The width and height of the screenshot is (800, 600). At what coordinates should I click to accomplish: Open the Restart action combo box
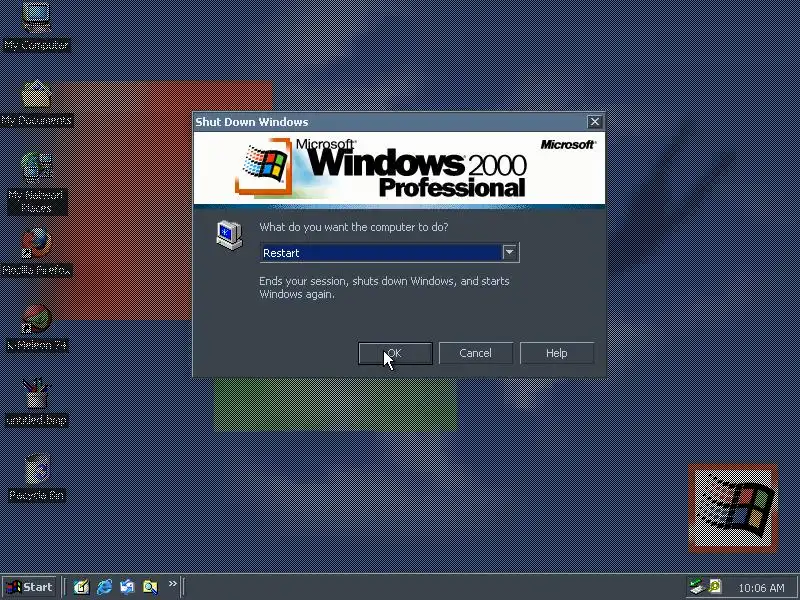389,253
